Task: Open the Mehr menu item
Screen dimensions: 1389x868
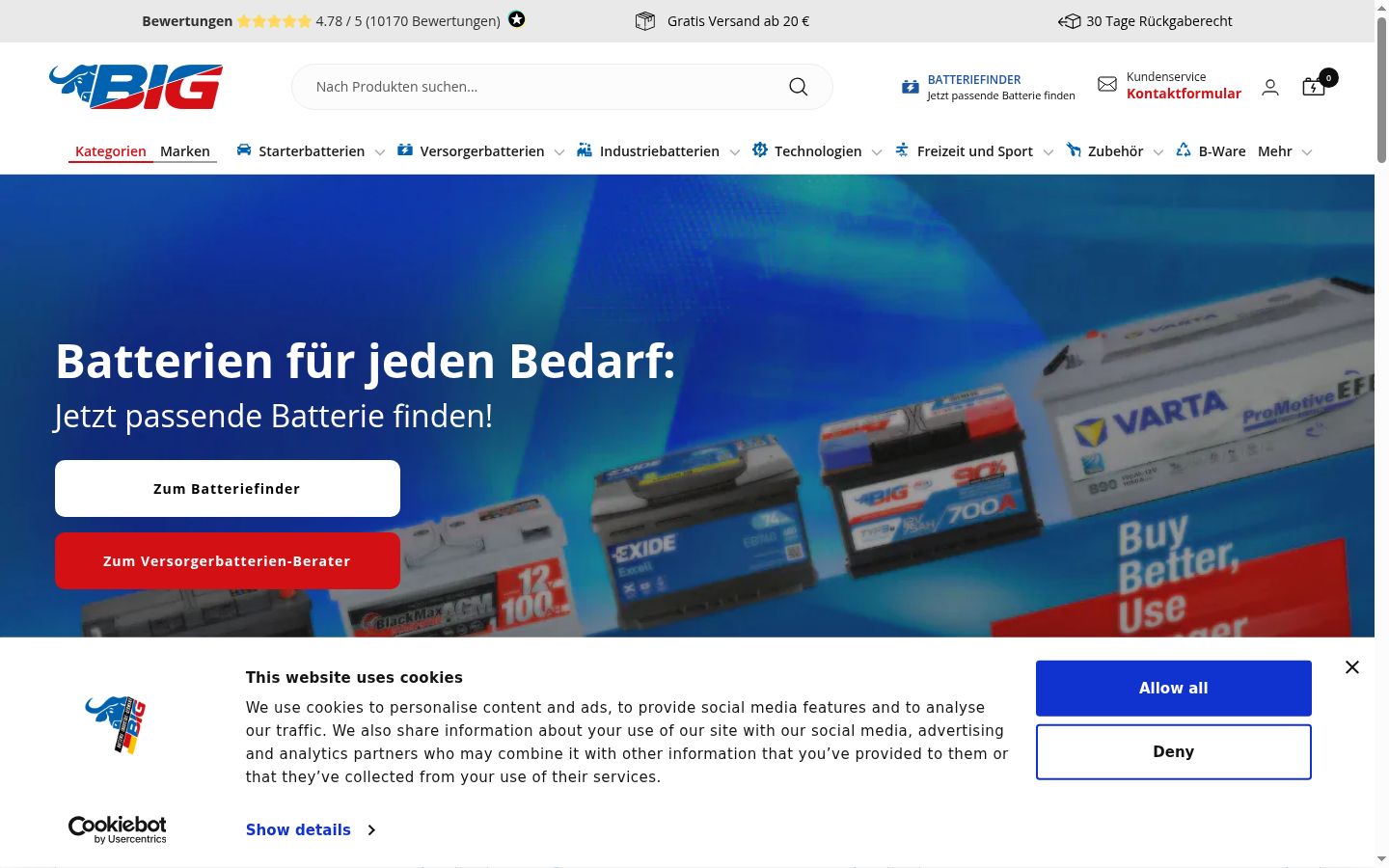Action: [1275, 151]
